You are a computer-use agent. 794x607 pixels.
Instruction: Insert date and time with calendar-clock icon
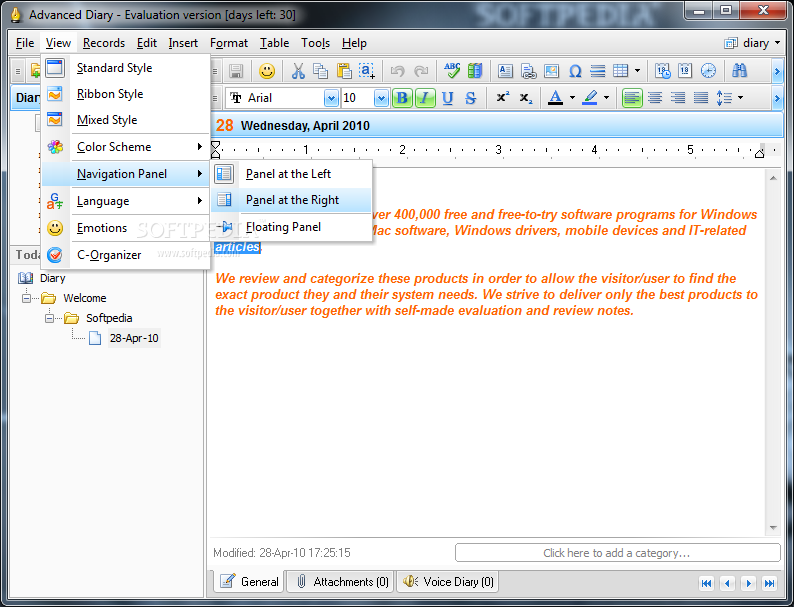coord(662,71)
